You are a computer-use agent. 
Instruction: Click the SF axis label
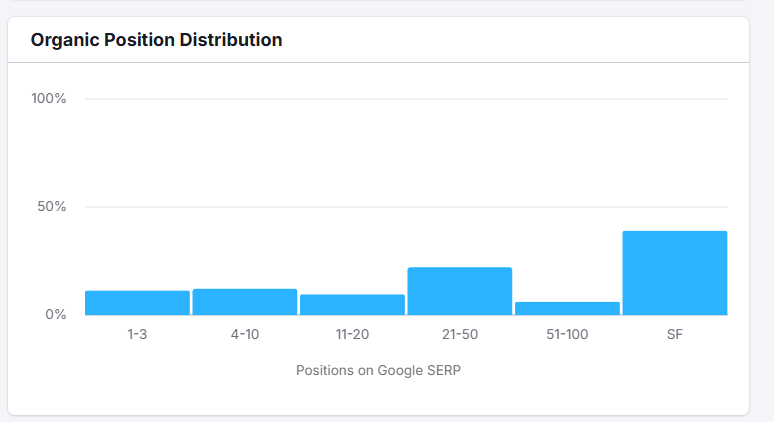click(x=674, y=335)
